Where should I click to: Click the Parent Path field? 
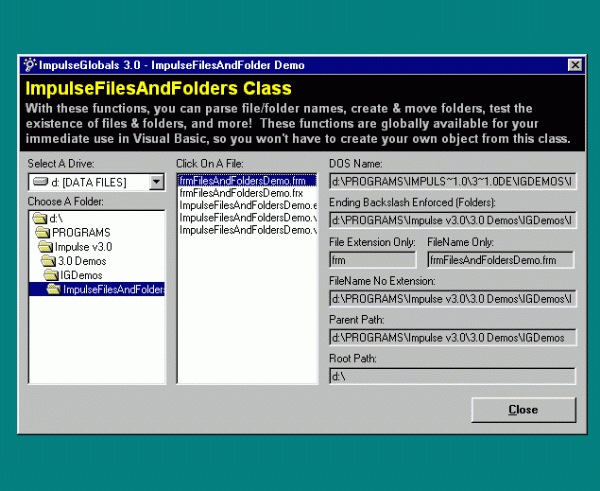453,338
